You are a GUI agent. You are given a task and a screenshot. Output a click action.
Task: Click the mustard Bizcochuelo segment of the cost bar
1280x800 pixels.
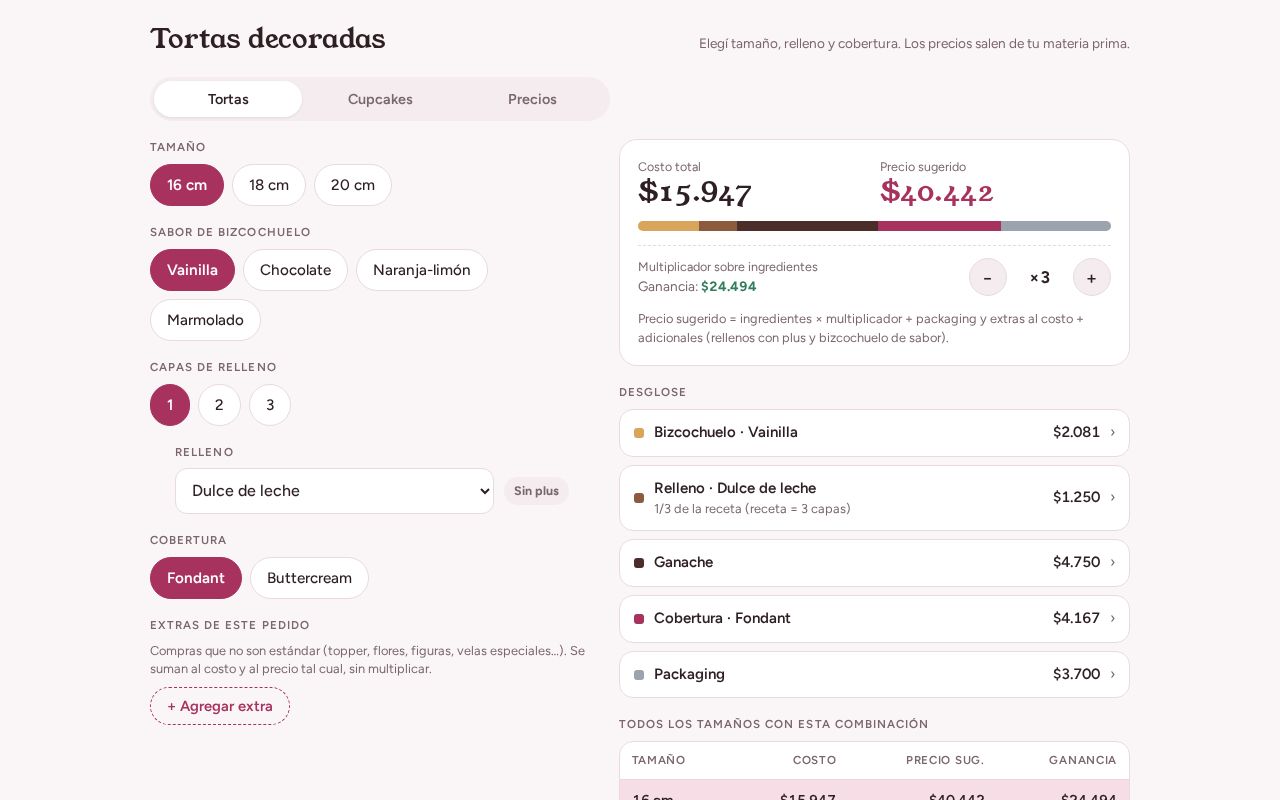click(668, 226)
